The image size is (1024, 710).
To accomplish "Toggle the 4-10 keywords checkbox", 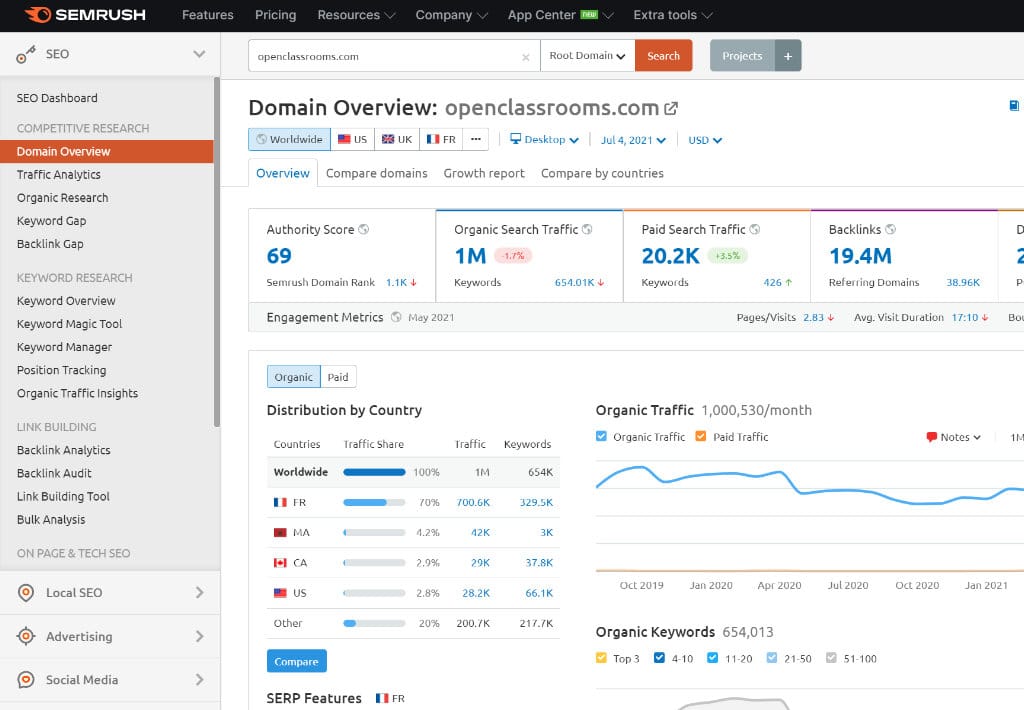I will pos(659,658).
